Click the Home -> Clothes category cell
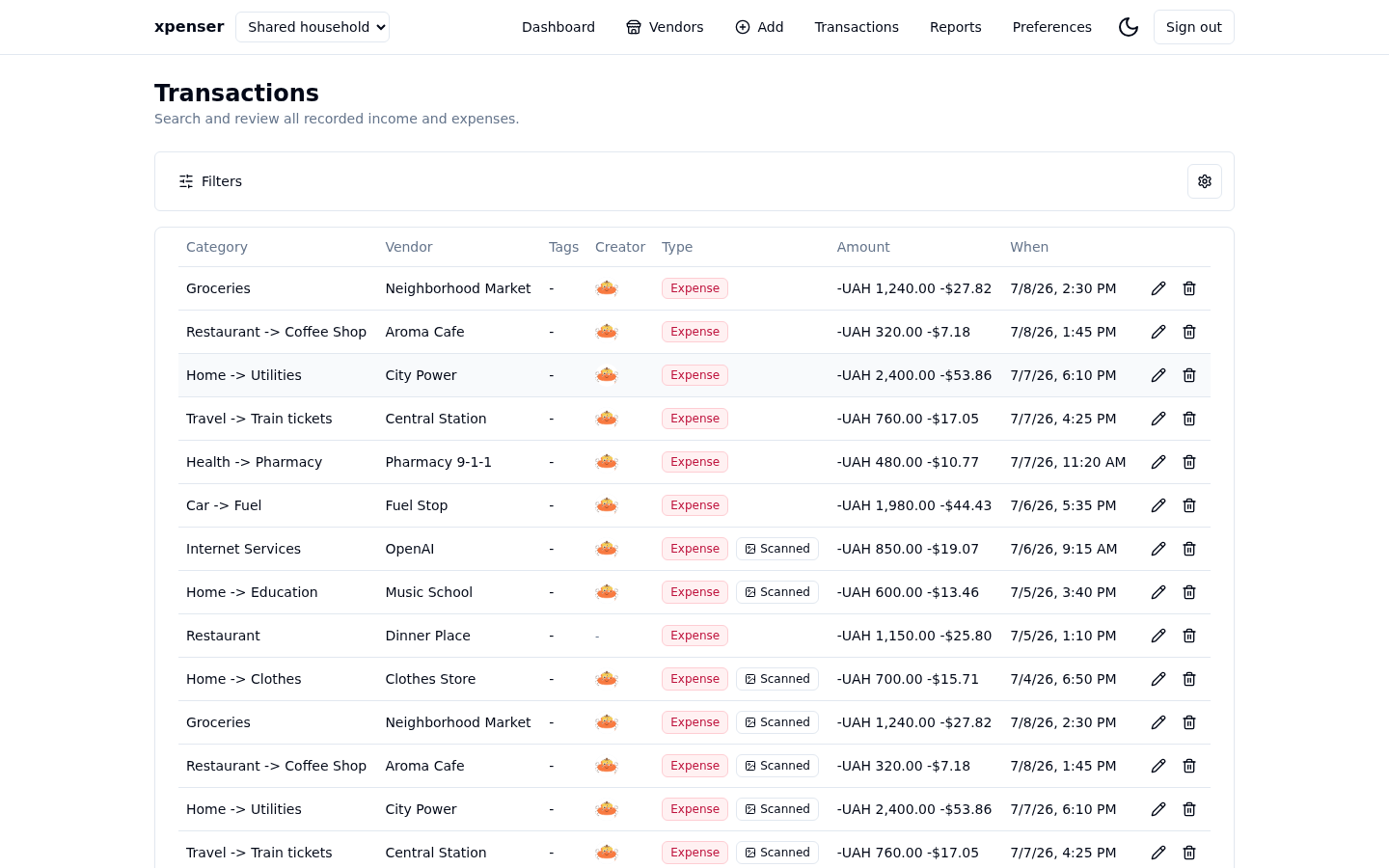1389x868 pixels. (x=244, y=679)
